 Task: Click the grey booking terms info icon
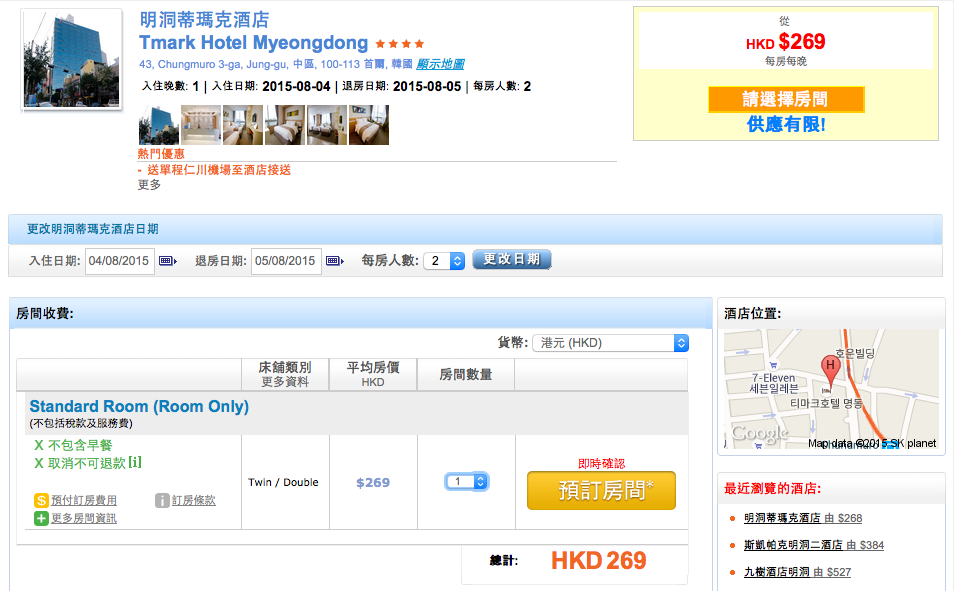162,500
